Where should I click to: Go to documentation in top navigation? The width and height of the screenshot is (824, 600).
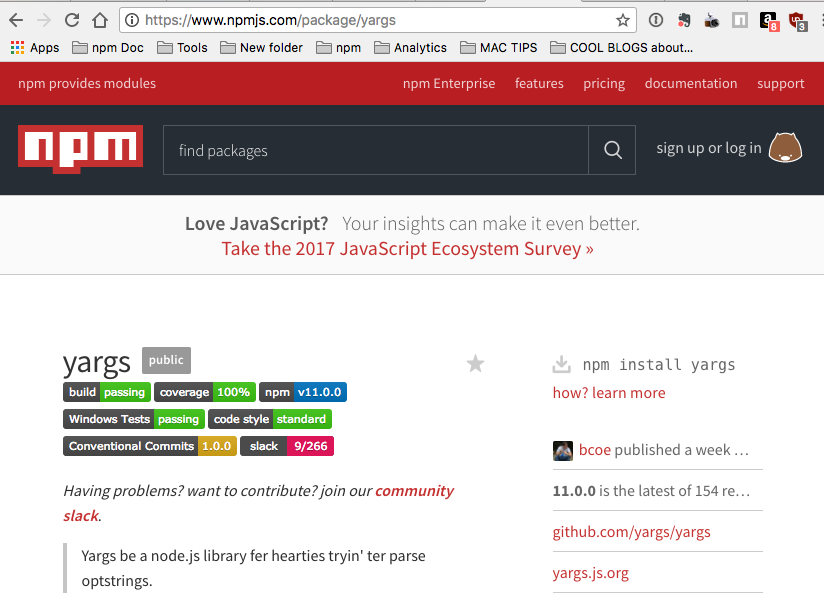pyautogui.click(x=691, y=84)
